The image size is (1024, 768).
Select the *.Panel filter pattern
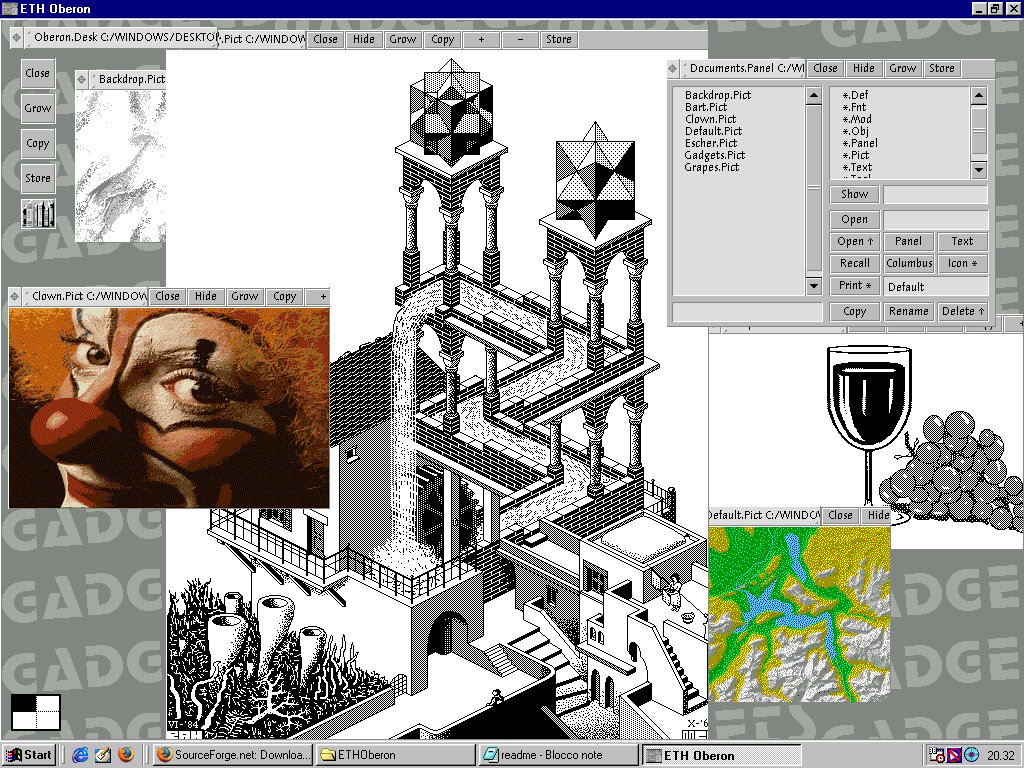pos(860,143)
